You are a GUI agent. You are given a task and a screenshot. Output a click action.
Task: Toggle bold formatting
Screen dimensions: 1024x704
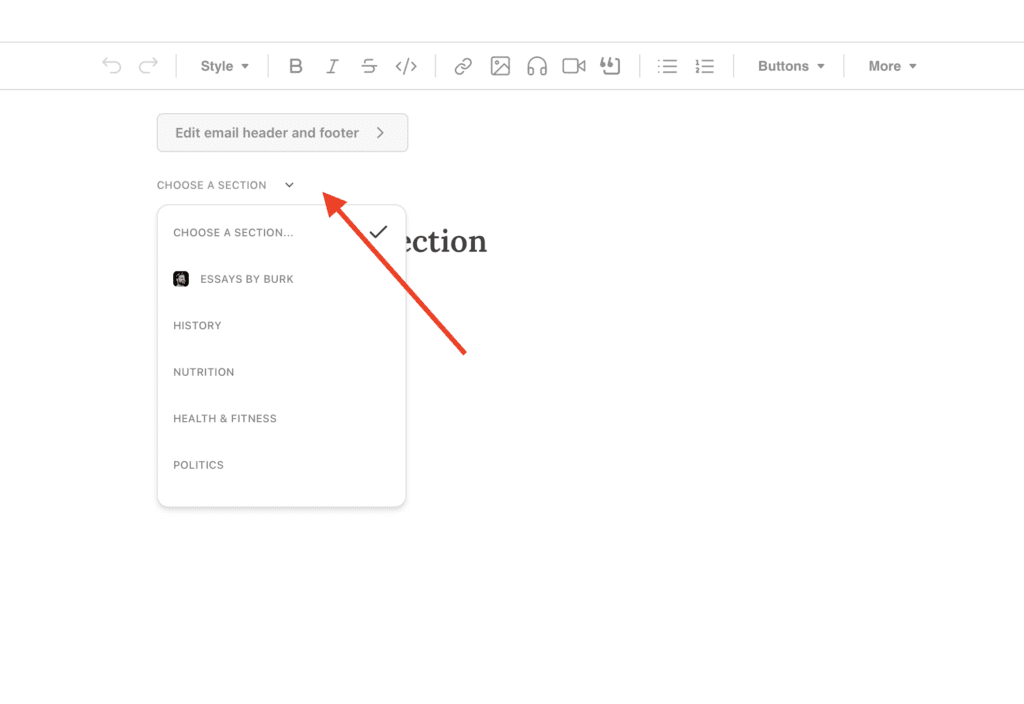point(296,65)
